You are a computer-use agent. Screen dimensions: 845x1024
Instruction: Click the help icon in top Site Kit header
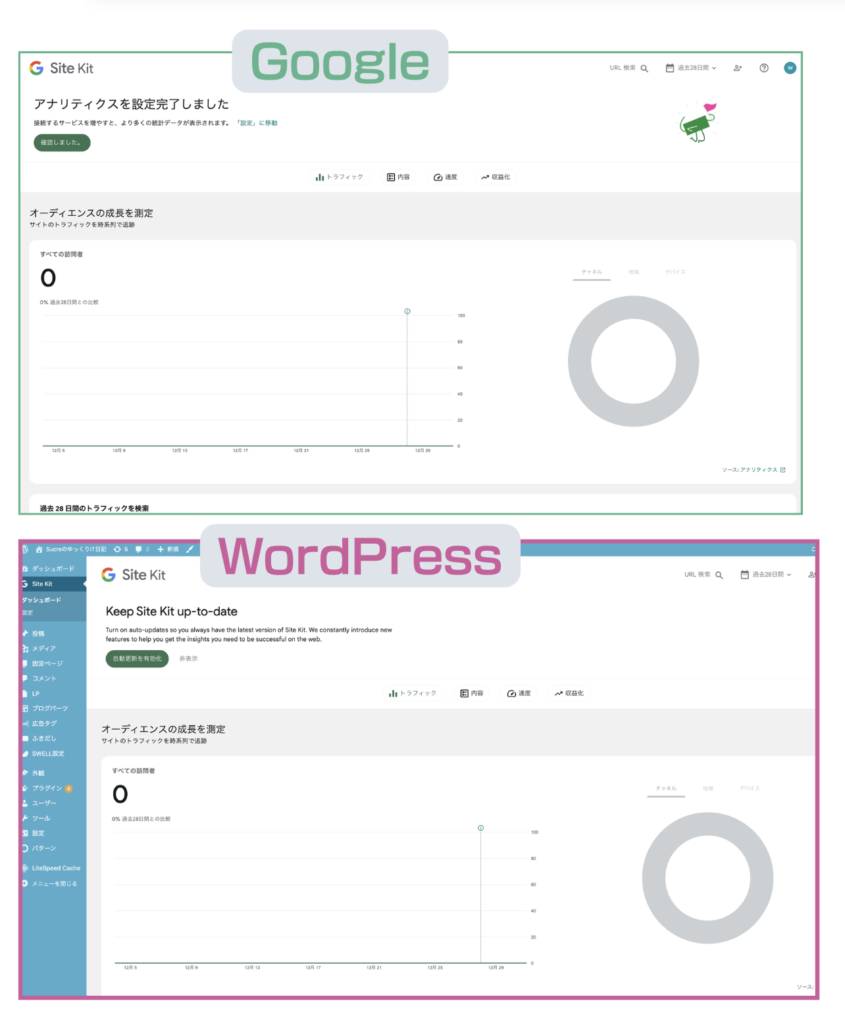tap(764, 68)
